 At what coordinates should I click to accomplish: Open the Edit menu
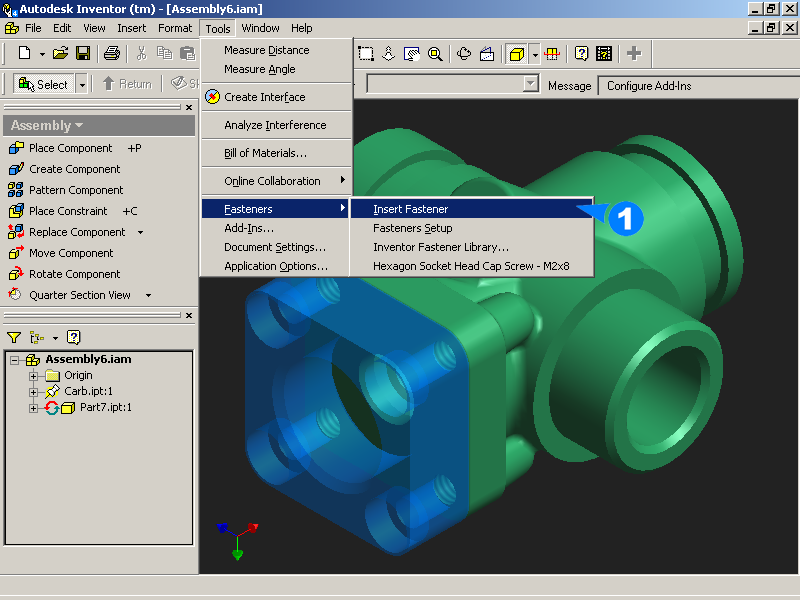click(x=62, y=28)
